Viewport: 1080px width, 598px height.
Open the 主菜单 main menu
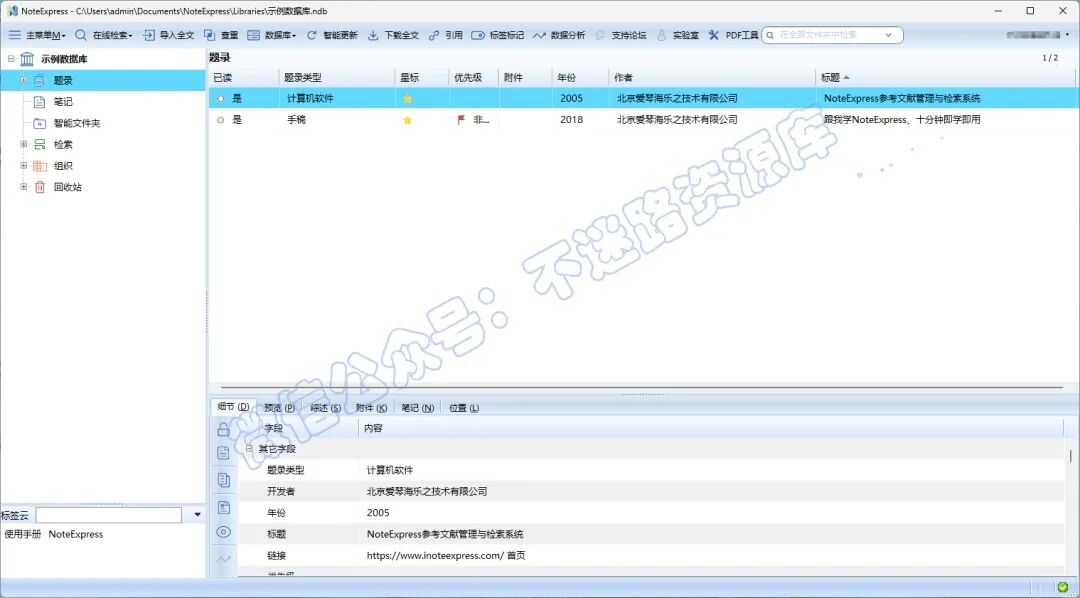(x=37, y=35)
